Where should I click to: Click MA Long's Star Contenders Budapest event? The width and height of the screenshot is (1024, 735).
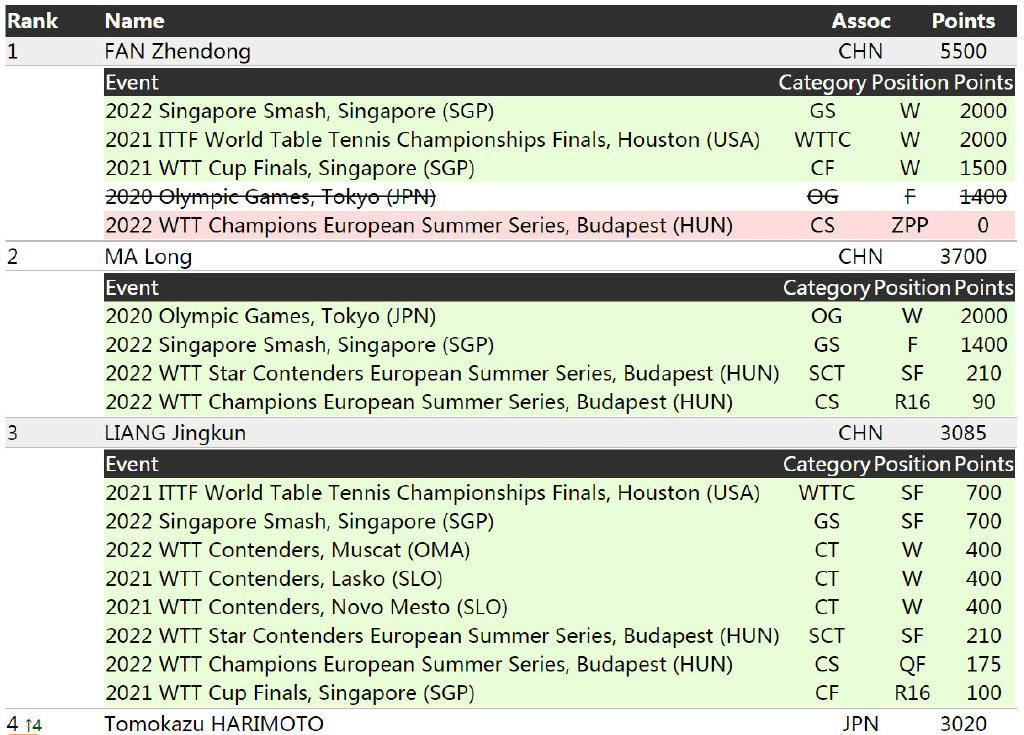point(442,374)
